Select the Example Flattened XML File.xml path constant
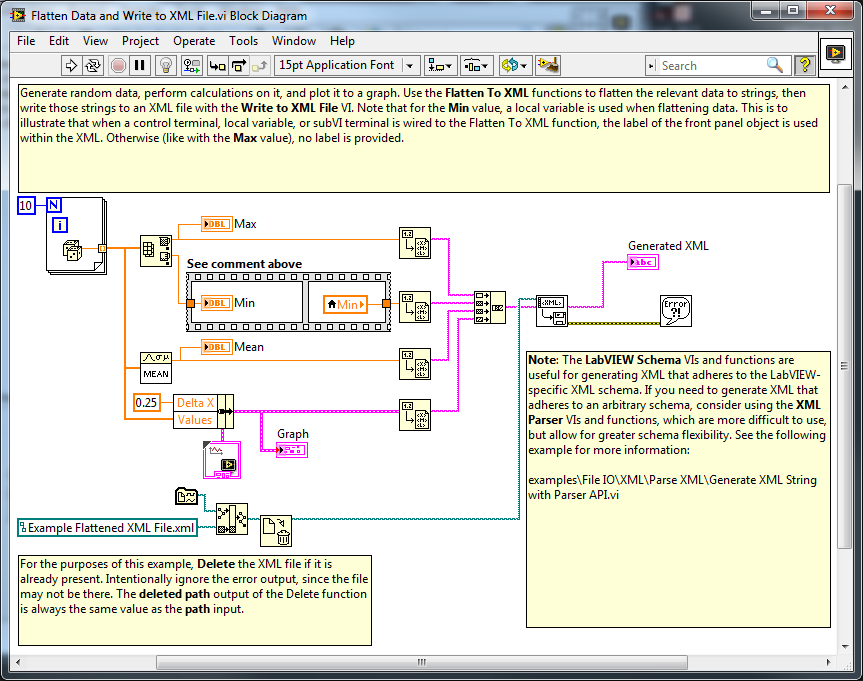 point(107,528)
